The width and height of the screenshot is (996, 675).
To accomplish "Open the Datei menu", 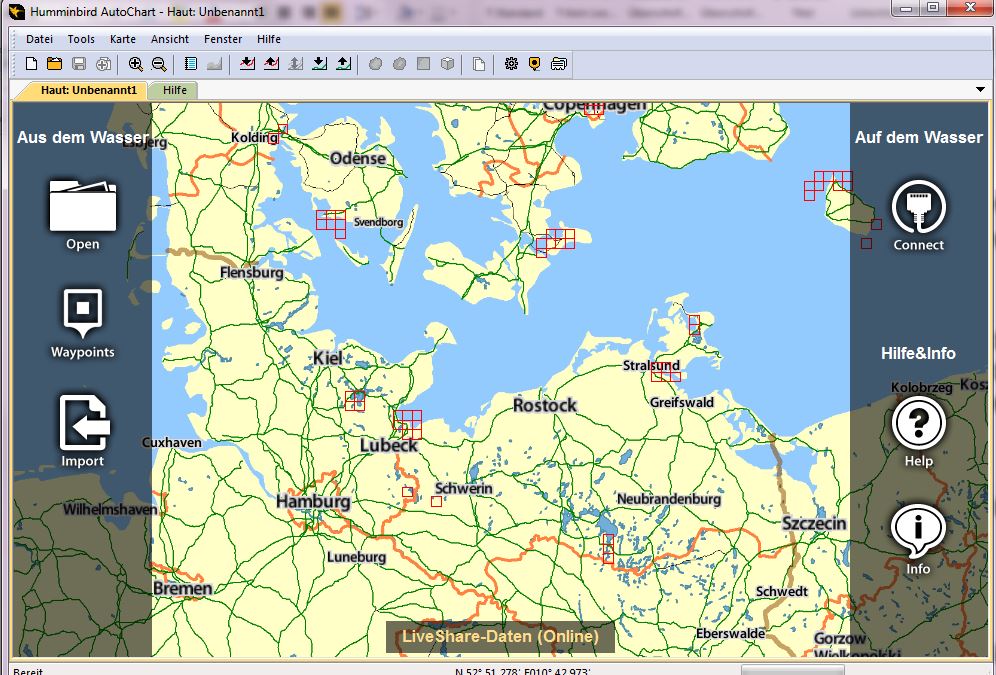I will pos(40,39).
